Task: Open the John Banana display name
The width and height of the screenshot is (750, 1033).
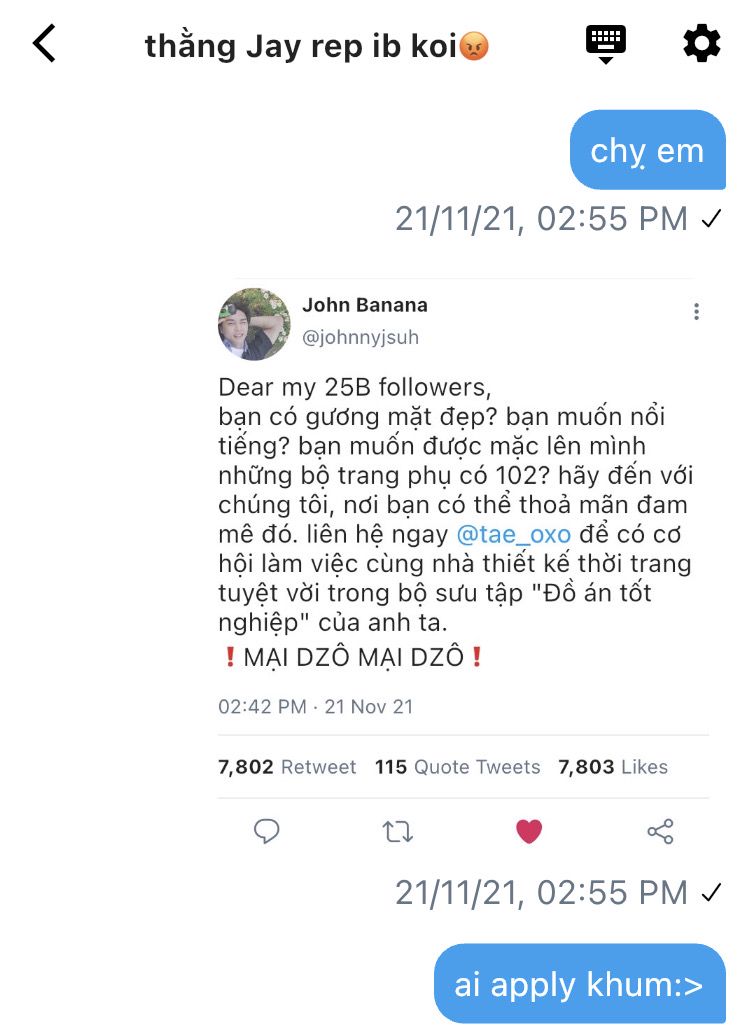Action: pos(364,305)
